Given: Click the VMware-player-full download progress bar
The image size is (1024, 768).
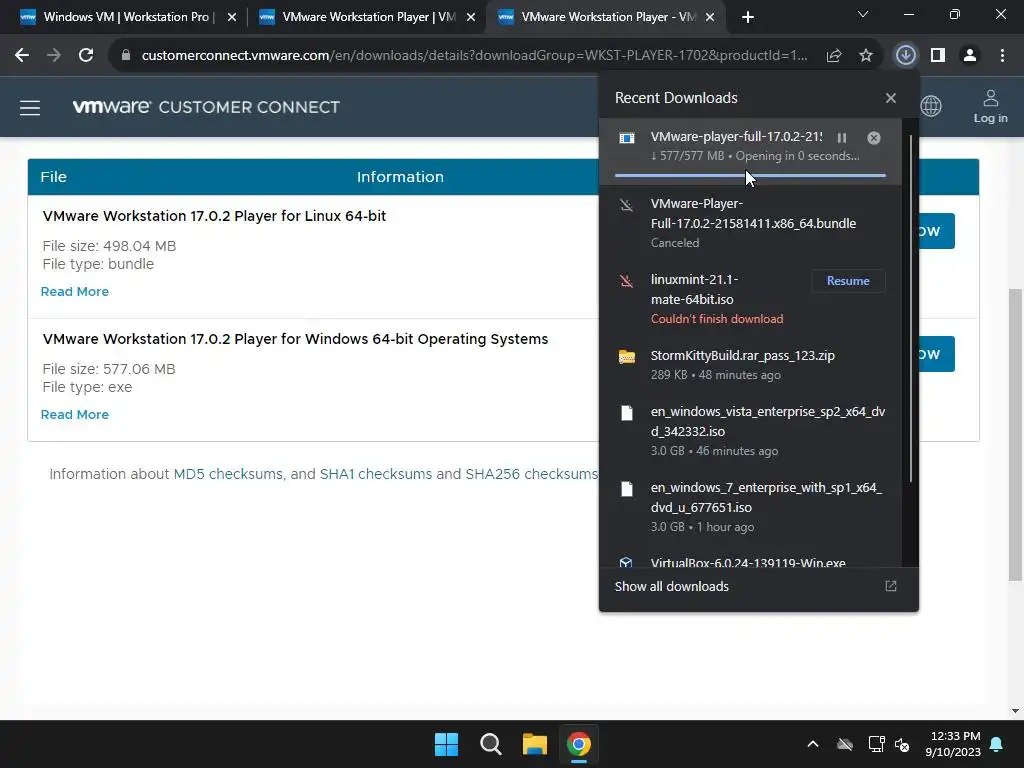Looking at the screenshot, I should pos(750,176).
